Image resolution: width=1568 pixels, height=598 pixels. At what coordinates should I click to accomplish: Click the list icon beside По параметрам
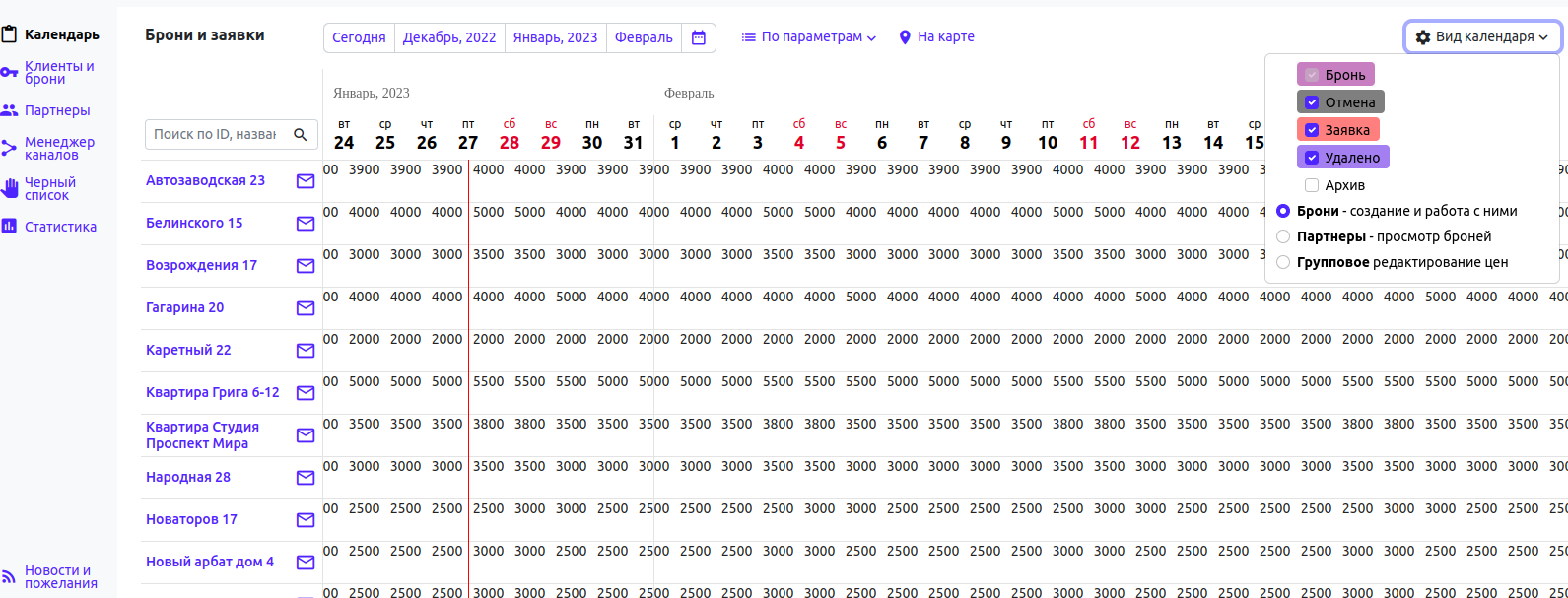click(749, 37)
